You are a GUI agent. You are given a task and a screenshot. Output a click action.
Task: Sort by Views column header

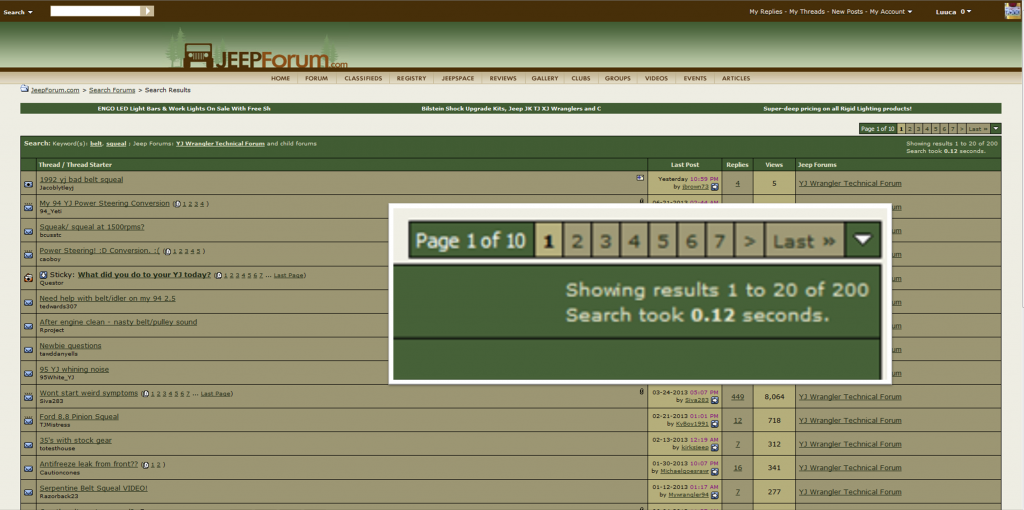[x=775, y=165]
